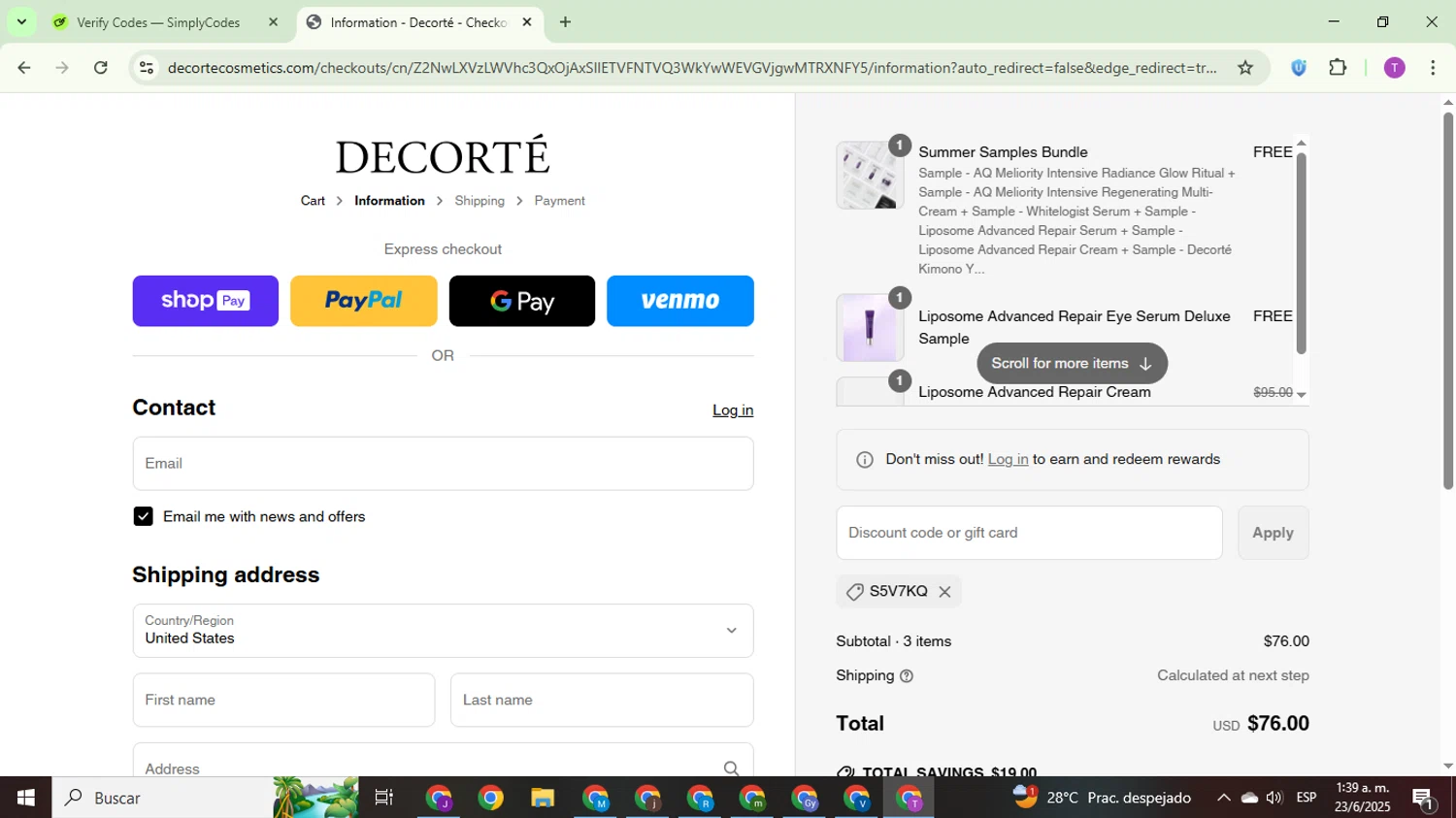Reload the current page
Screen dimensions: 1456x818
[x=101, y=68]
